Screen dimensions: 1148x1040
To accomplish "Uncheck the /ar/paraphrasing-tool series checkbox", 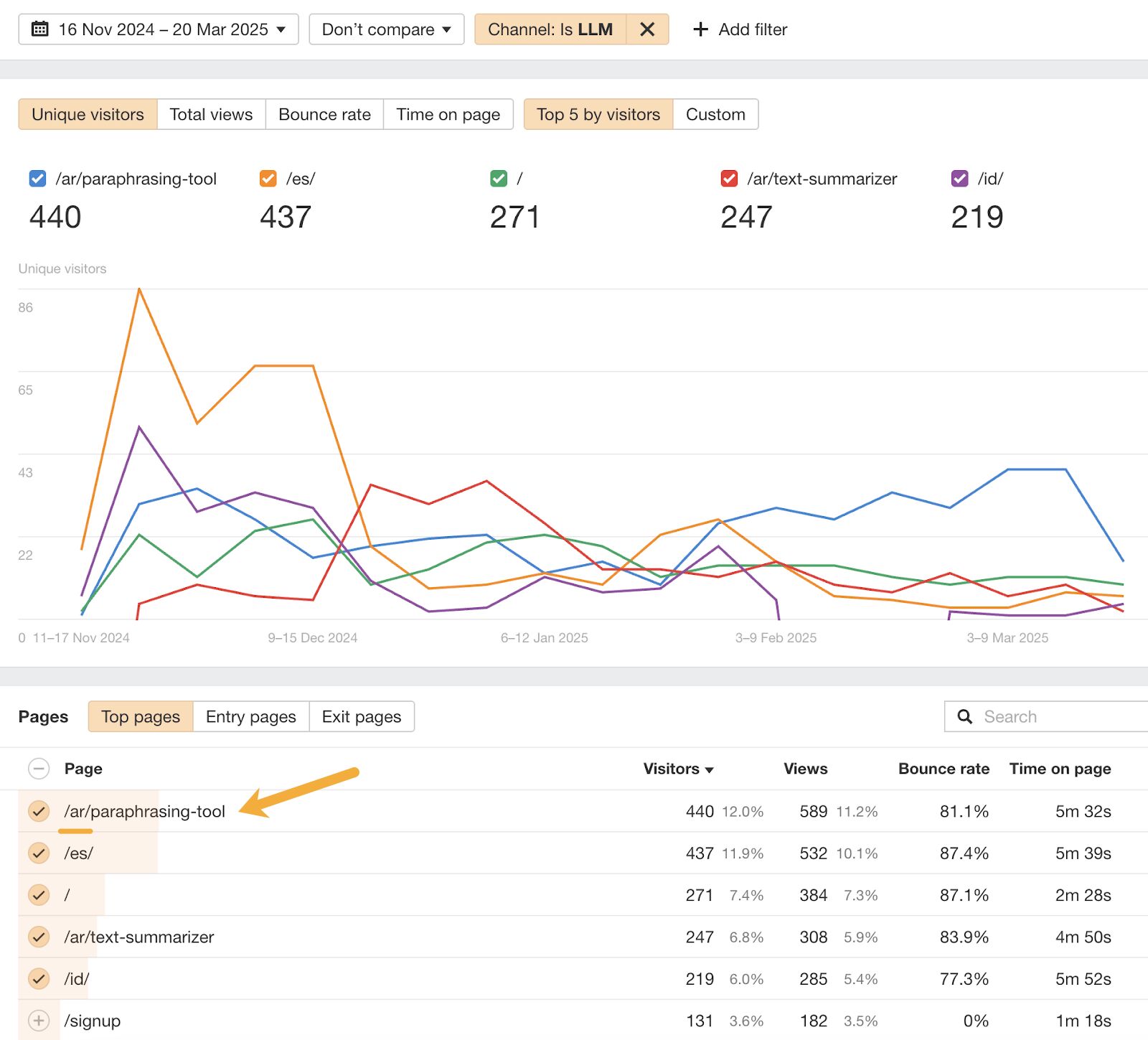I will pos(37,179).
